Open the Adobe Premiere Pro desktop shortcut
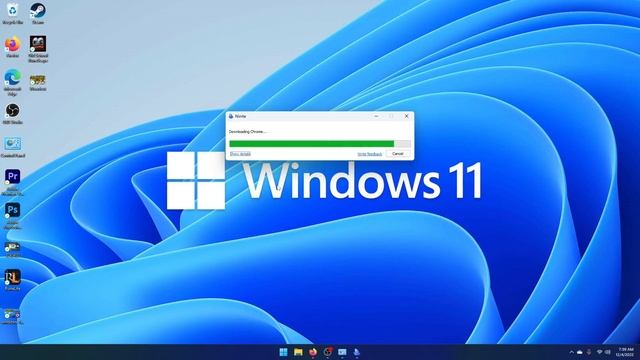Viewport: 640px width, 360px height. 12,182
